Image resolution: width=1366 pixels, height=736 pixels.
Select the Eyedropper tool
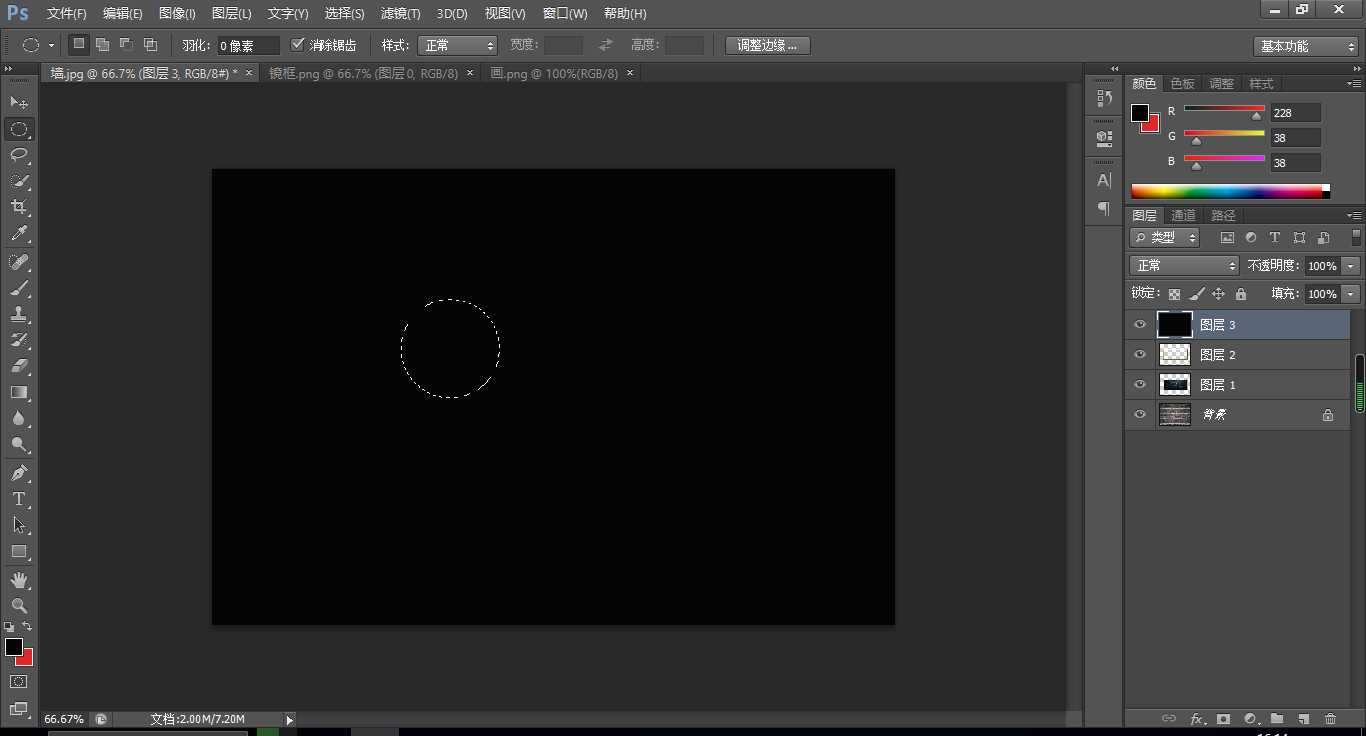[19, 234]
